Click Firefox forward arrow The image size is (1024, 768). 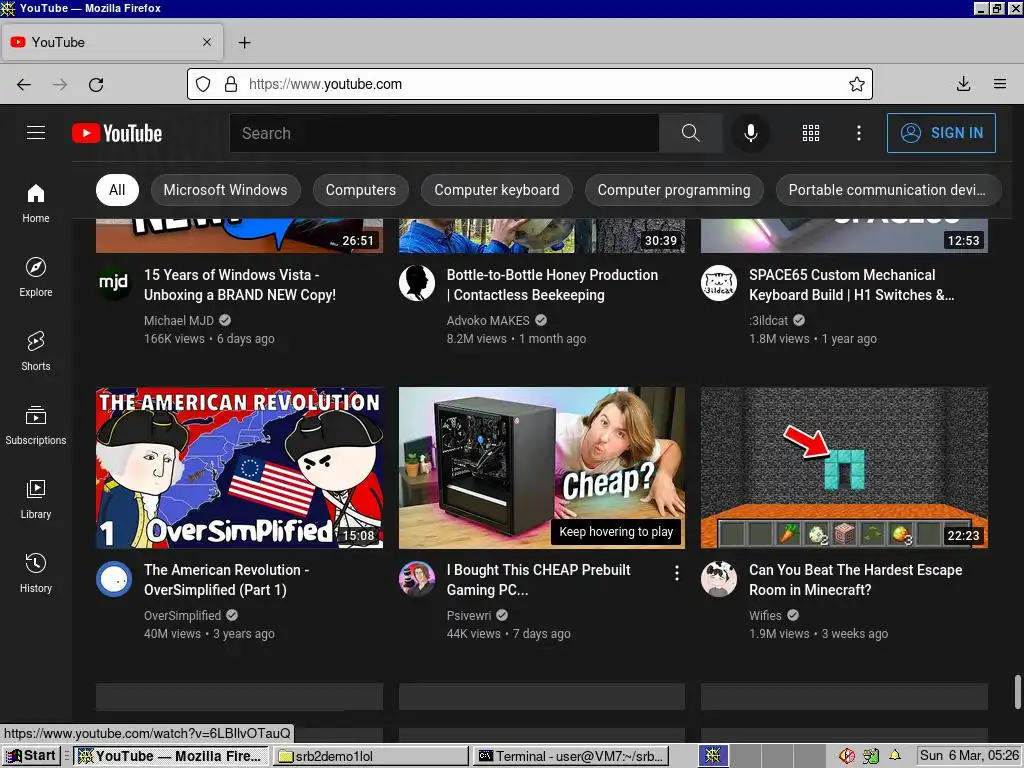[x=60, y=84]
